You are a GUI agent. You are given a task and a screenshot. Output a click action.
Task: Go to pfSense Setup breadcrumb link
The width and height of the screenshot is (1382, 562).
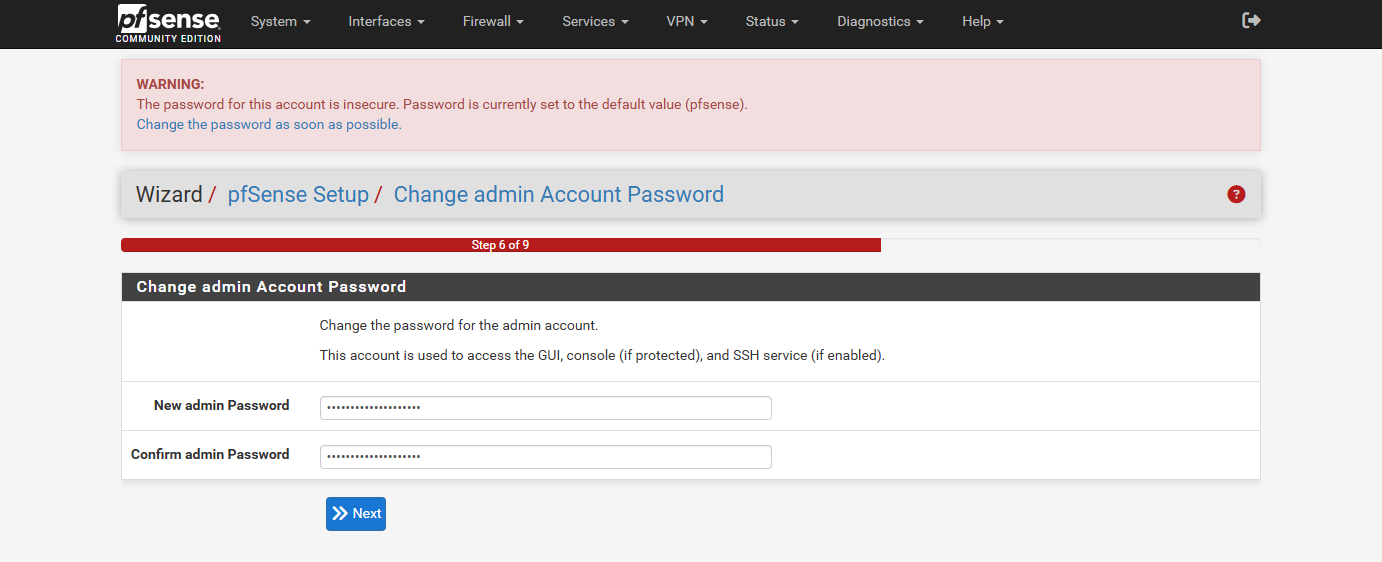click(x=298, y=194)
